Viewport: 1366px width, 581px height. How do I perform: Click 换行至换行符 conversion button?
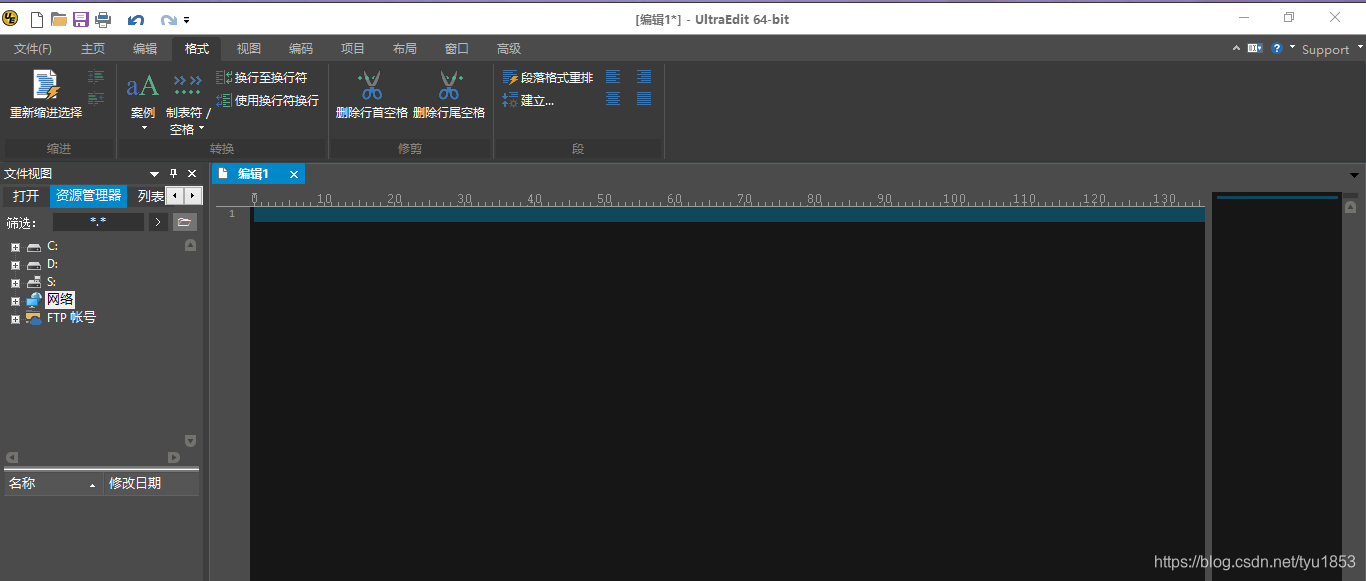click(x=262, y=77)
